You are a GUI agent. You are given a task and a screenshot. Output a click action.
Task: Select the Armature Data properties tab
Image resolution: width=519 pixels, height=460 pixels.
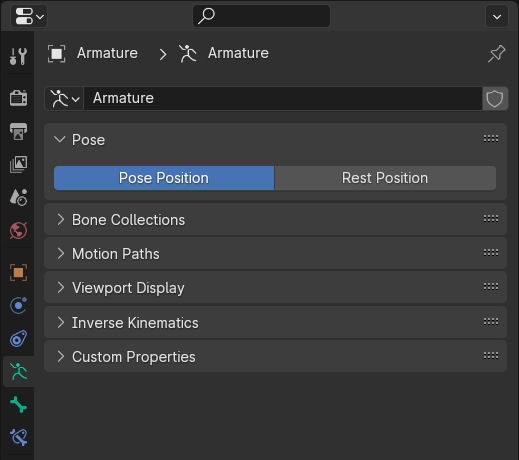(x=18, y=371)
